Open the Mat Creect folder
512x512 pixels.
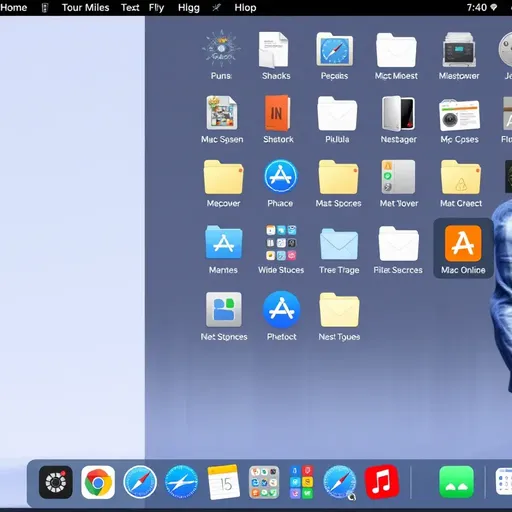461,177
